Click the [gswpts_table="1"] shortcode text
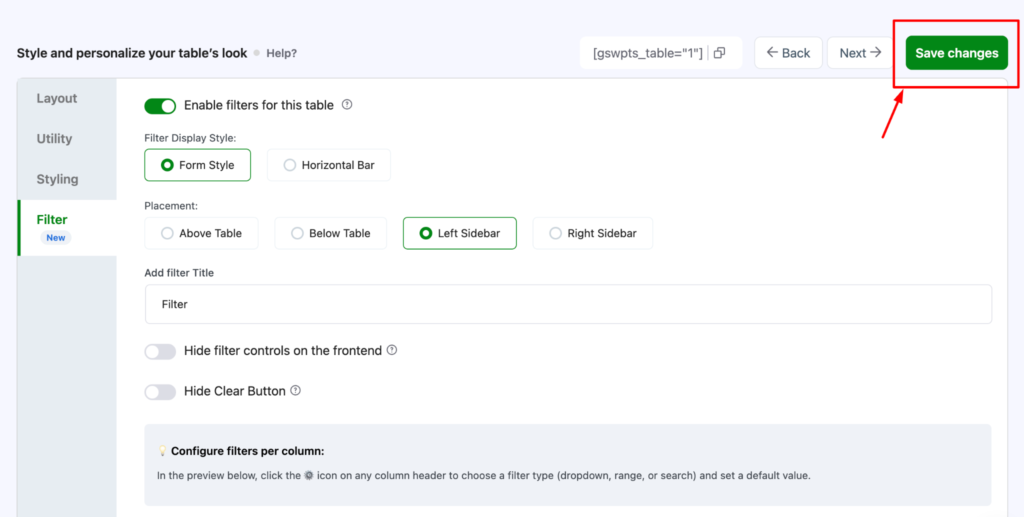This screenshot has height=517, width=1024. [648, 53]
